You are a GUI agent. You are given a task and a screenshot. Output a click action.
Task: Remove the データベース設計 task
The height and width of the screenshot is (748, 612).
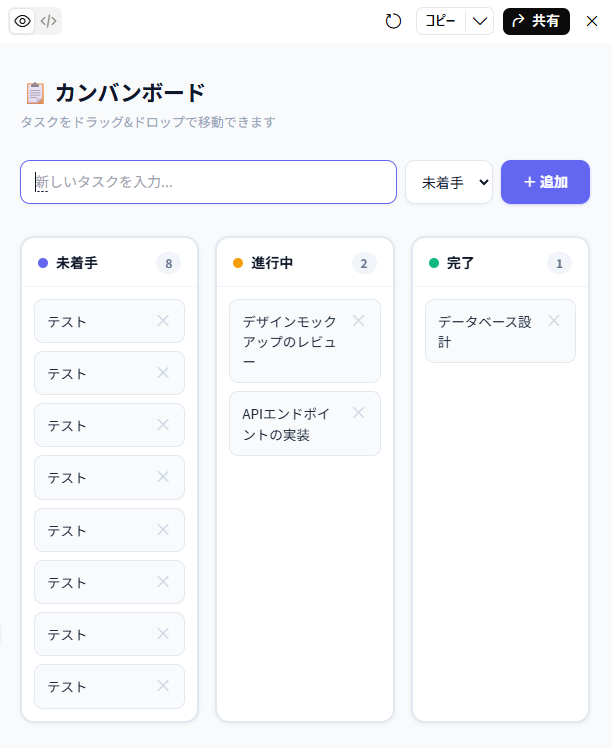pyautogui.click(x=554, y=321)
